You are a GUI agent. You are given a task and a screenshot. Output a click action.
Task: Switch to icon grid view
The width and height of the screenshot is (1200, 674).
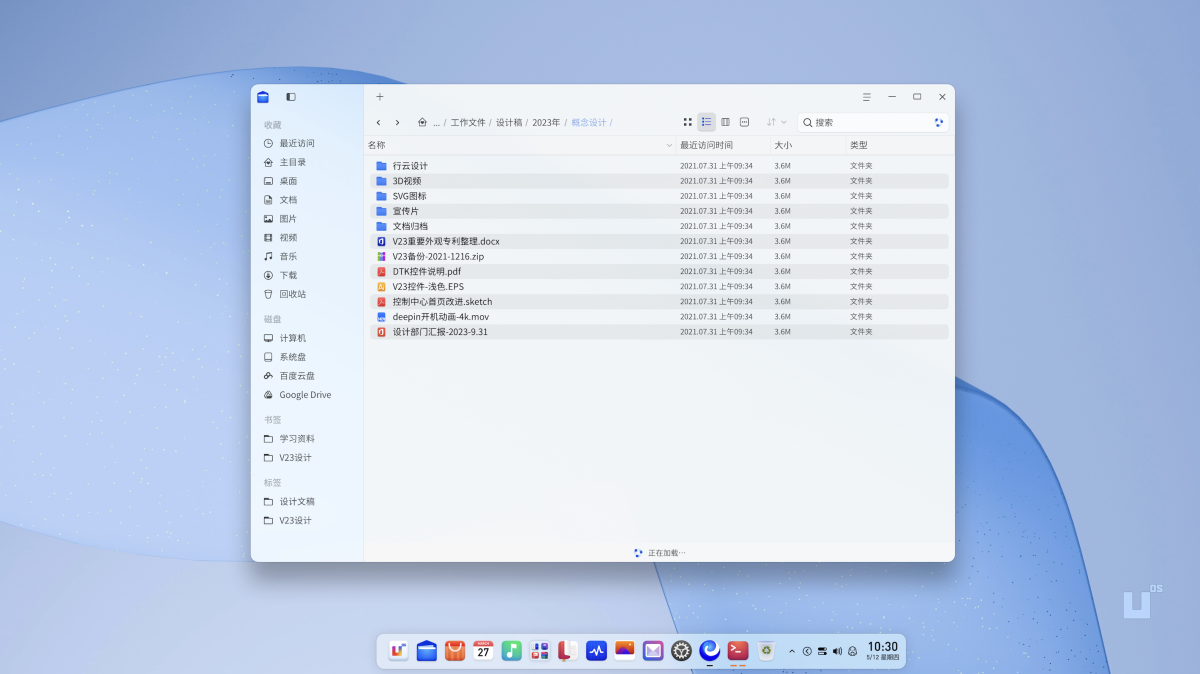click(x=688, y=122)
